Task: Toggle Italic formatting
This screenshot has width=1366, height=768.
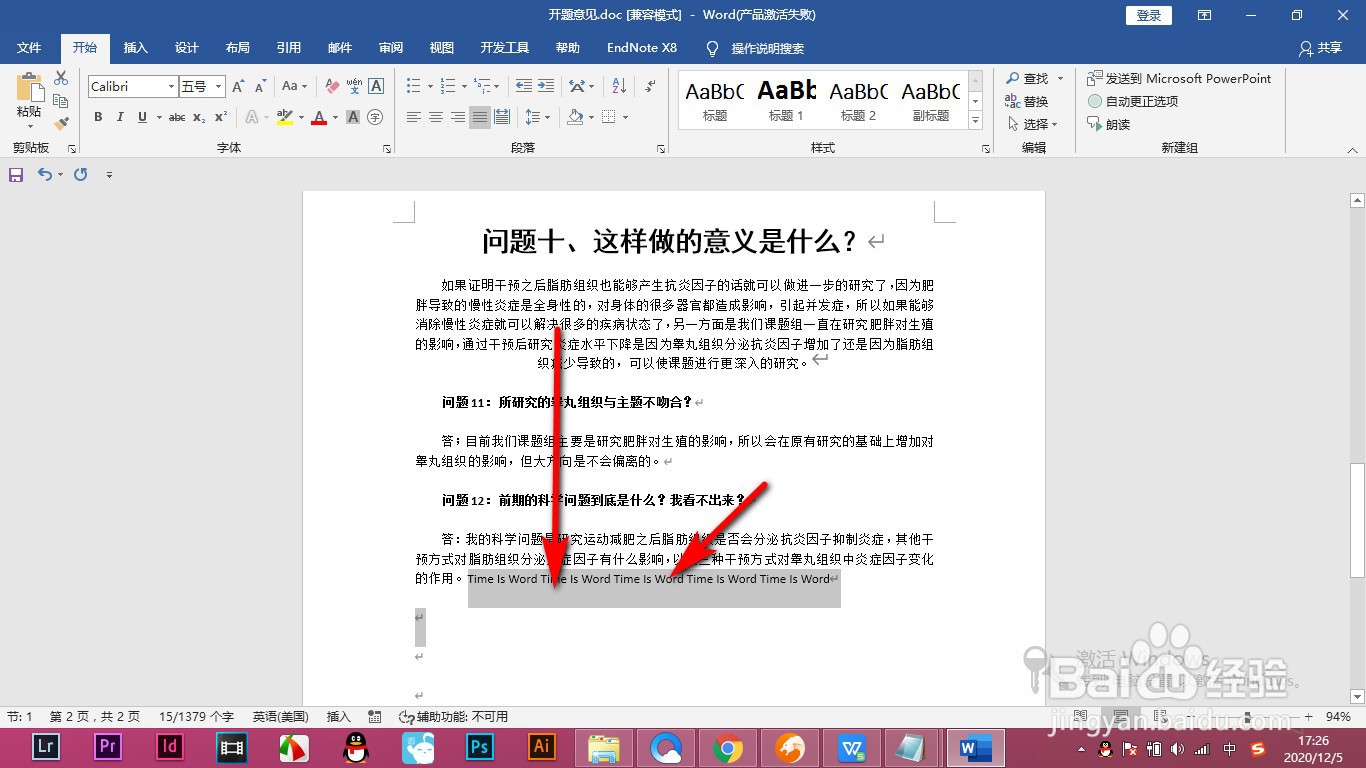Action: [120, 117]
